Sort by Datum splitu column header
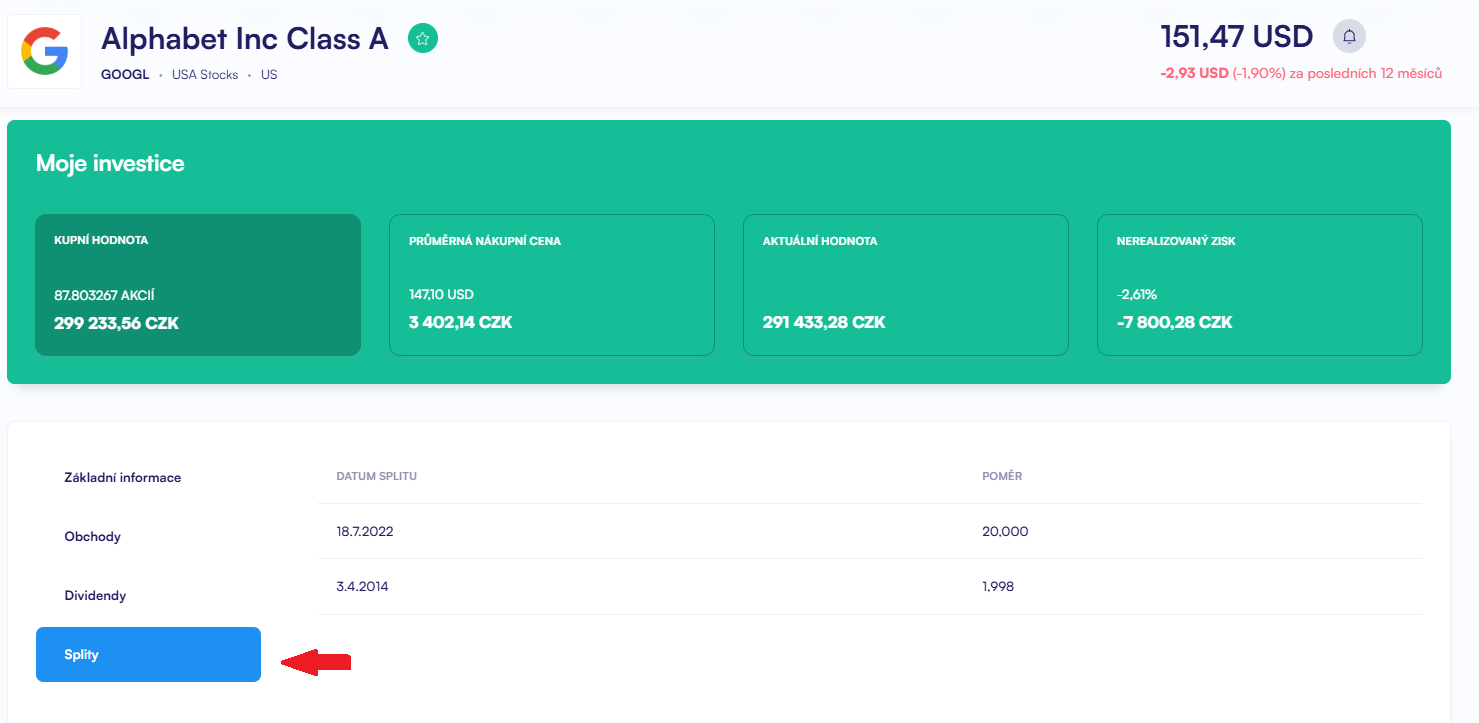This screenshot has height=723, width=1479. pyautogui.click(x=377, y=476)
